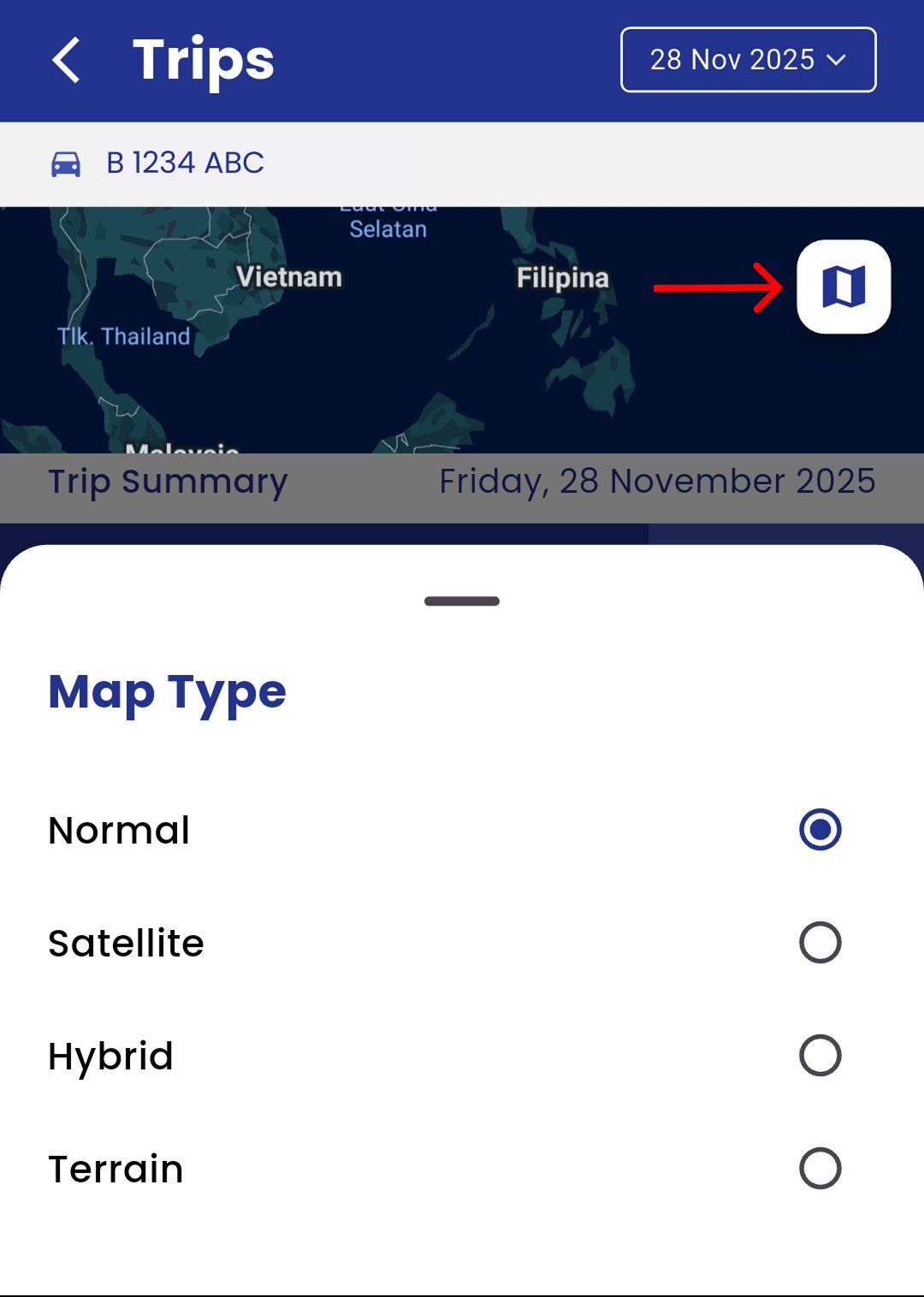The width and height of the screenshot is (924, 1297).
Task: Select the Normal map type radio button
Action: pyautogui.click(x=820, y=828)
